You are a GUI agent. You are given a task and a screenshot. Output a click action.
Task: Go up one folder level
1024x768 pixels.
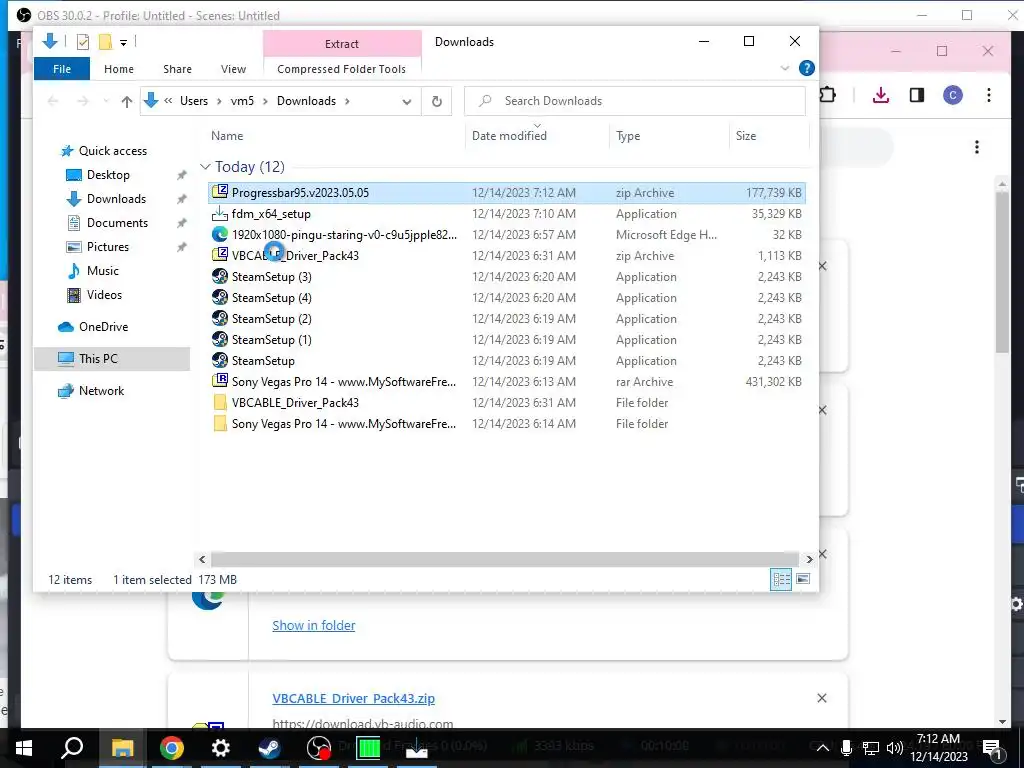click(127, 101)
